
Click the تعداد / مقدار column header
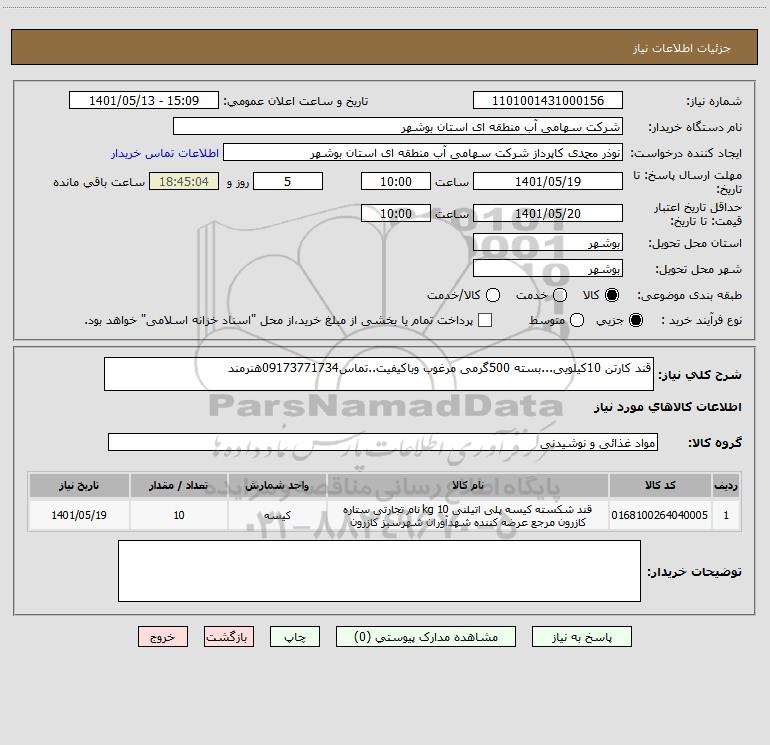point(178,486)
